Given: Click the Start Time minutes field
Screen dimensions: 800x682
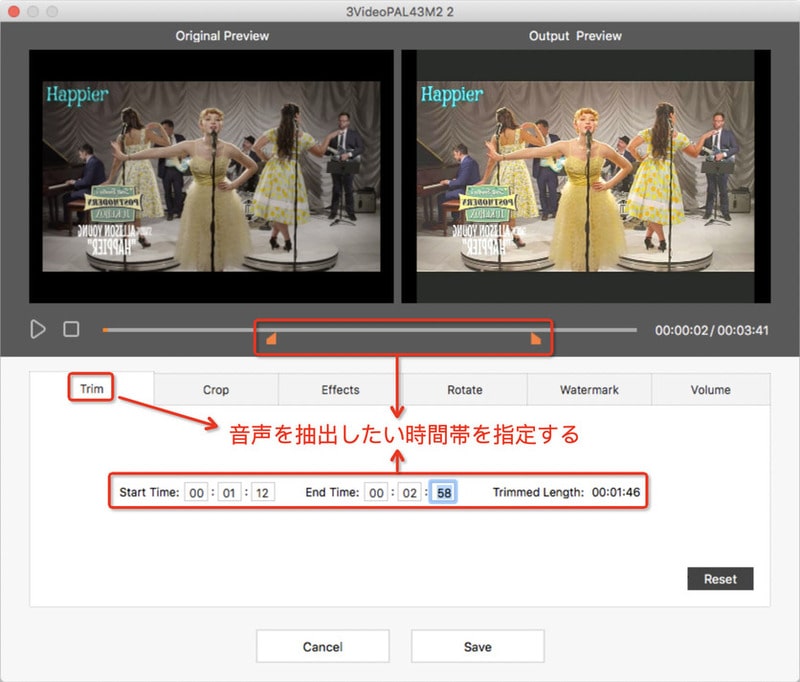Looking at the screenshot, I should click(x=229, y=492).
